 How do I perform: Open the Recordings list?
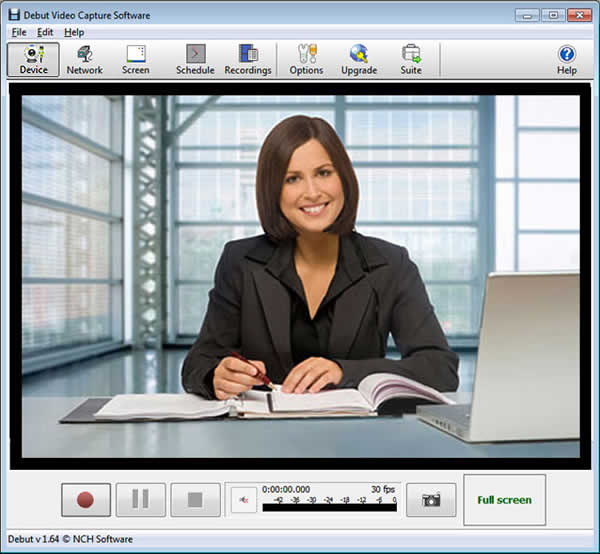tap(247, 59)
